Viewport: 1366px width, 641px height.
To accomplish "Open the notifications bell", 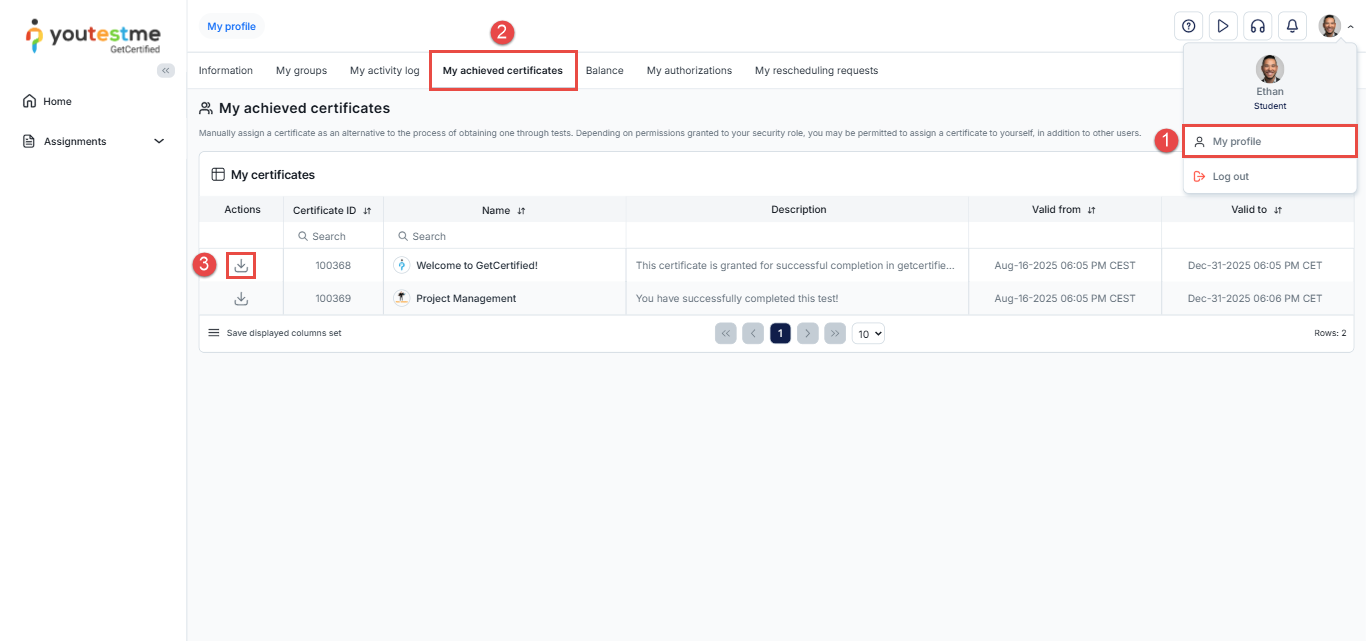I will pos(1292,26).
